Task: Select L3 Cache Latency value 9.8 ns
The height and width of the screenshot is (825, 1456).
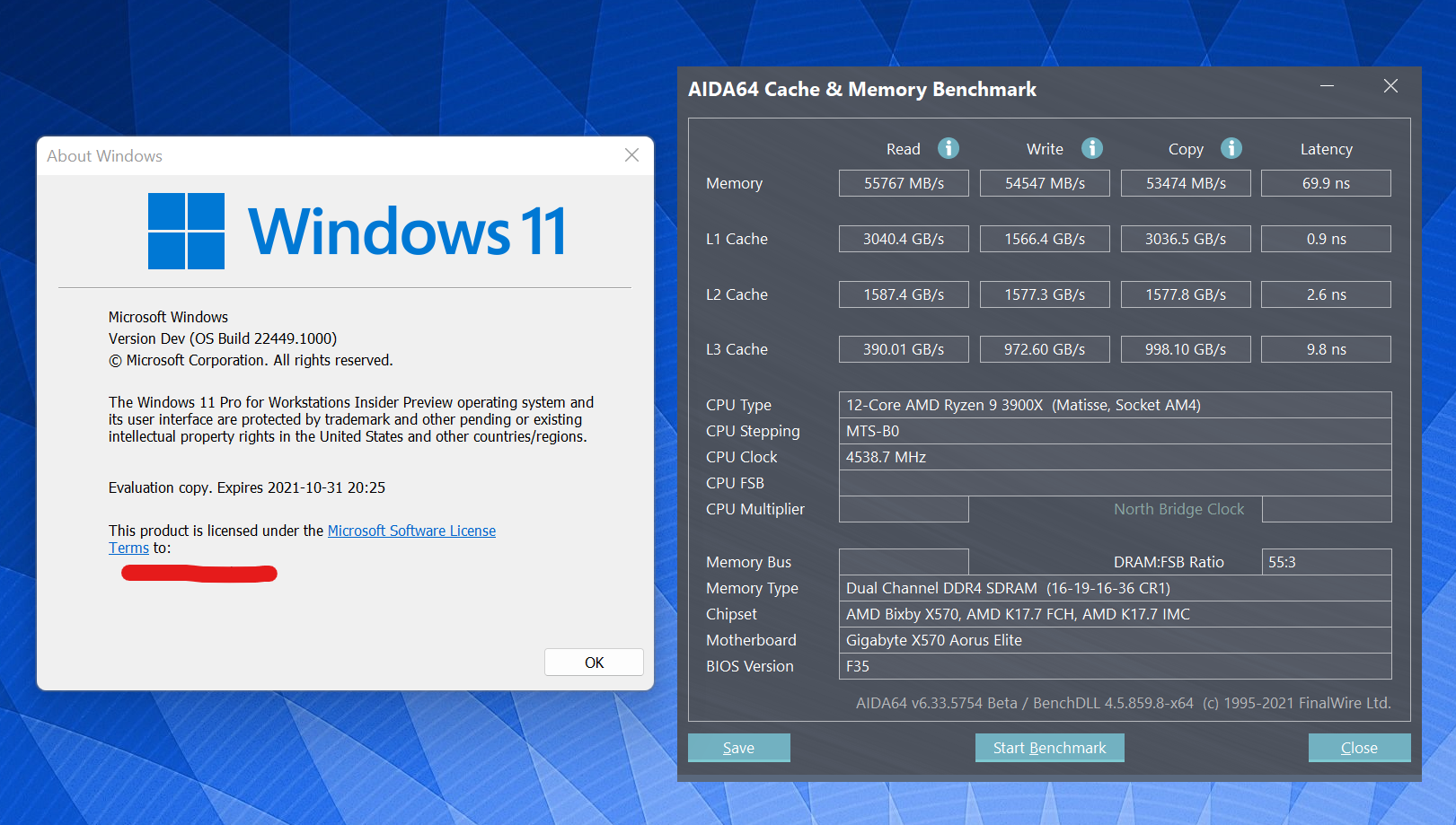Action: pyautogui.click(x=1326, y=349)
